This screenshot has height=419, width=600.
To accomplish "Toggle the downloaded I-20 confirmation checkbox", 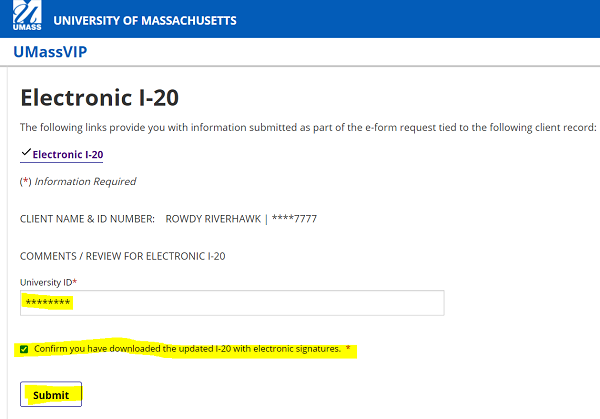I will tap(24, 349).
